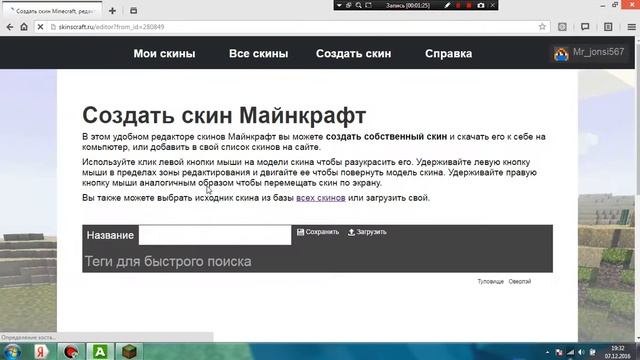Screen dimensions: 640x360
Task: Click the volume speaker tray icon
Action: 581,352
